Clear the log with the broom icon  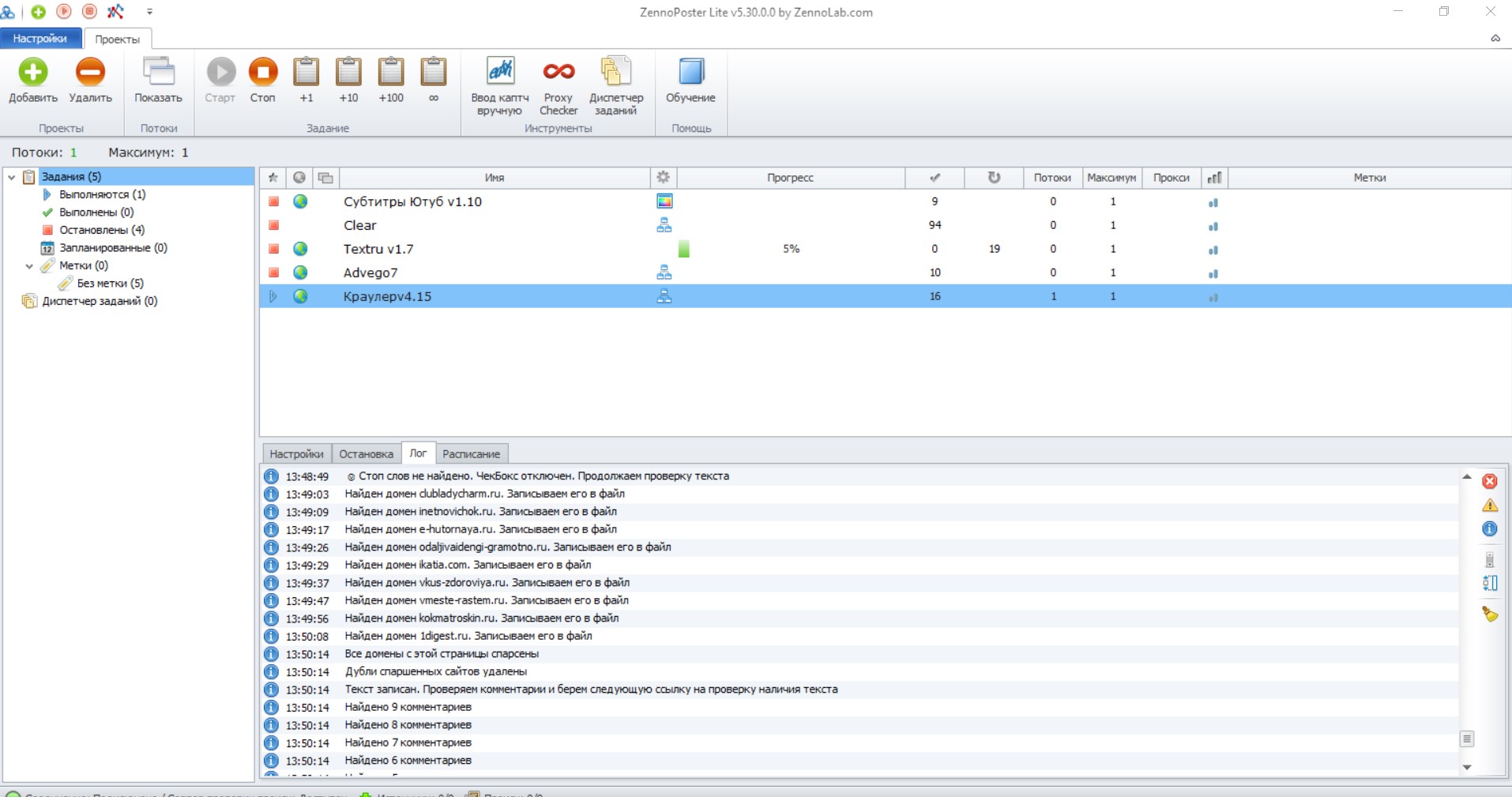[x=1491, y=614]
